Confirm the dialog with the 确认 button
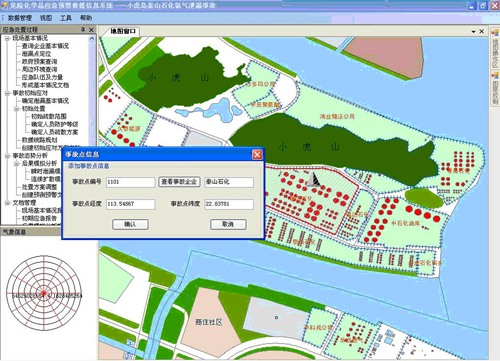The image size is (500, 361). coord(130,224)
